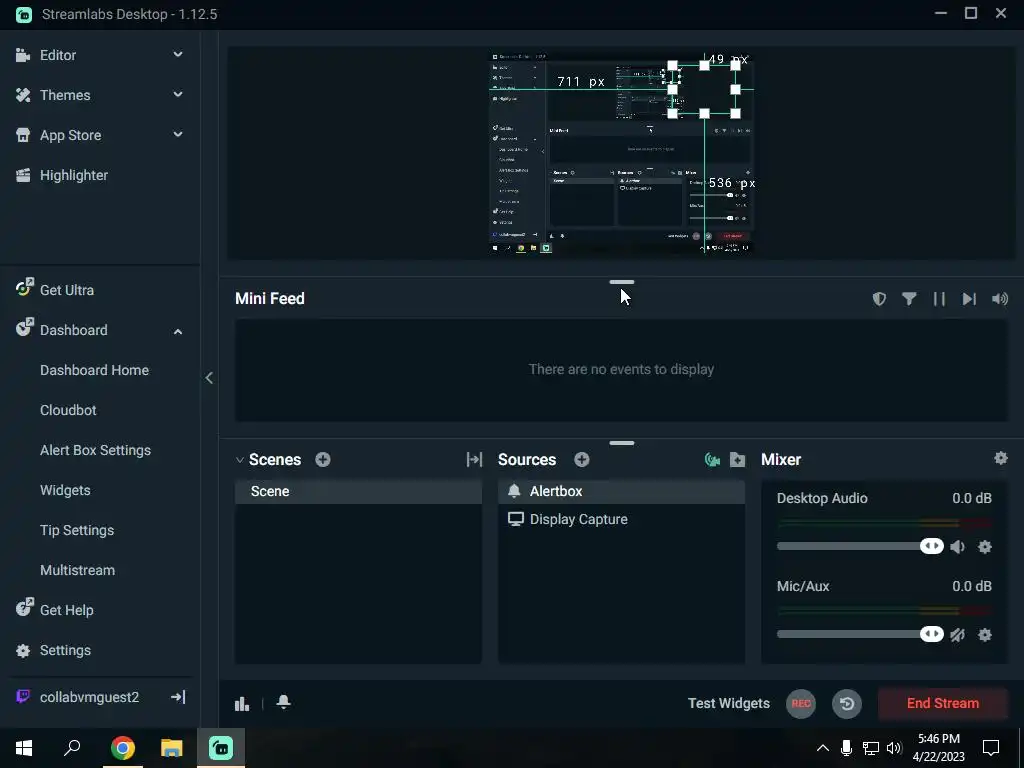Open Cloudbot page
Viewport: 1024px width, 768px height.
pyautogui.click(x=68, y=410)
